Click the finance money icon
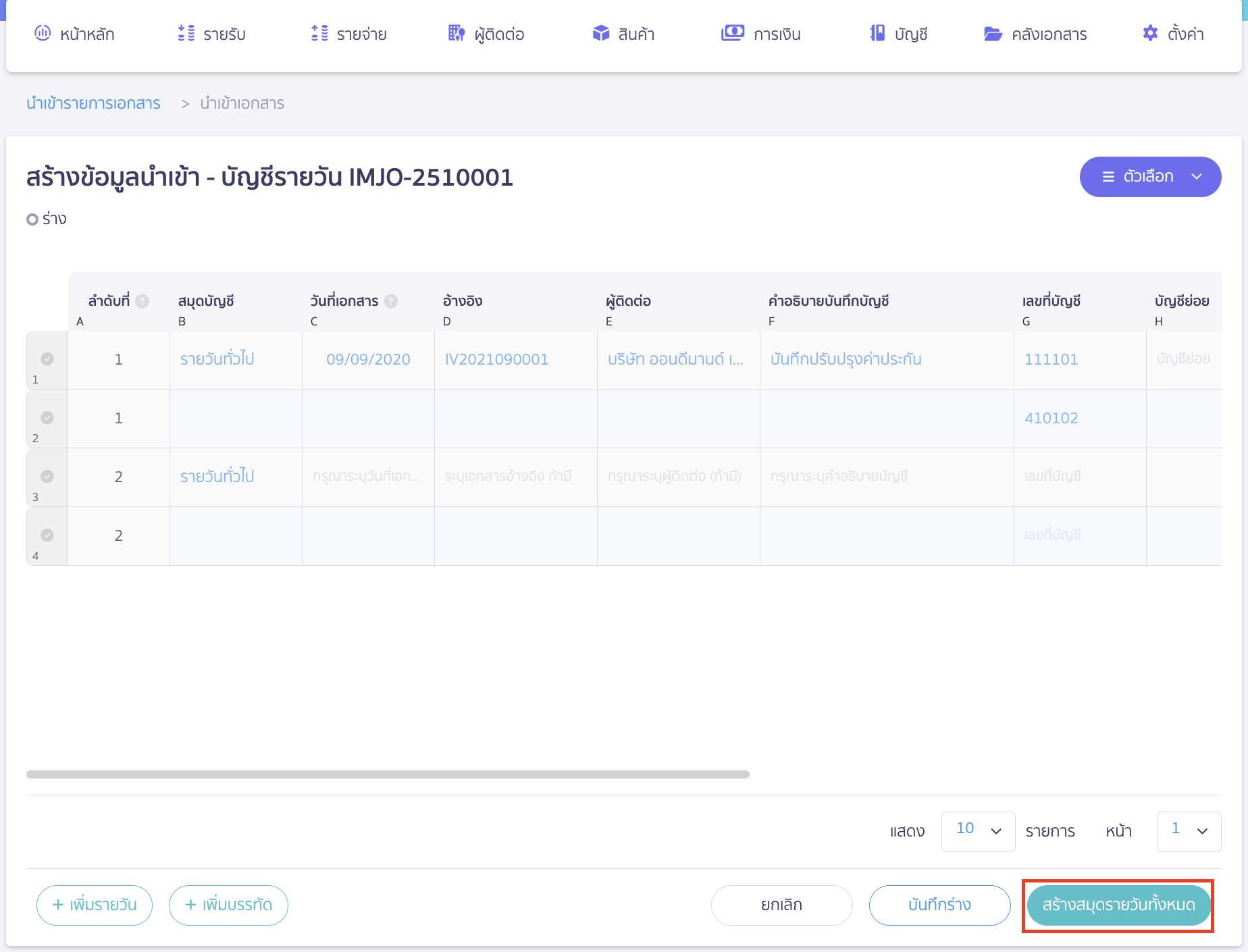Screen dimensions: 1248x952 pos(732,33)
